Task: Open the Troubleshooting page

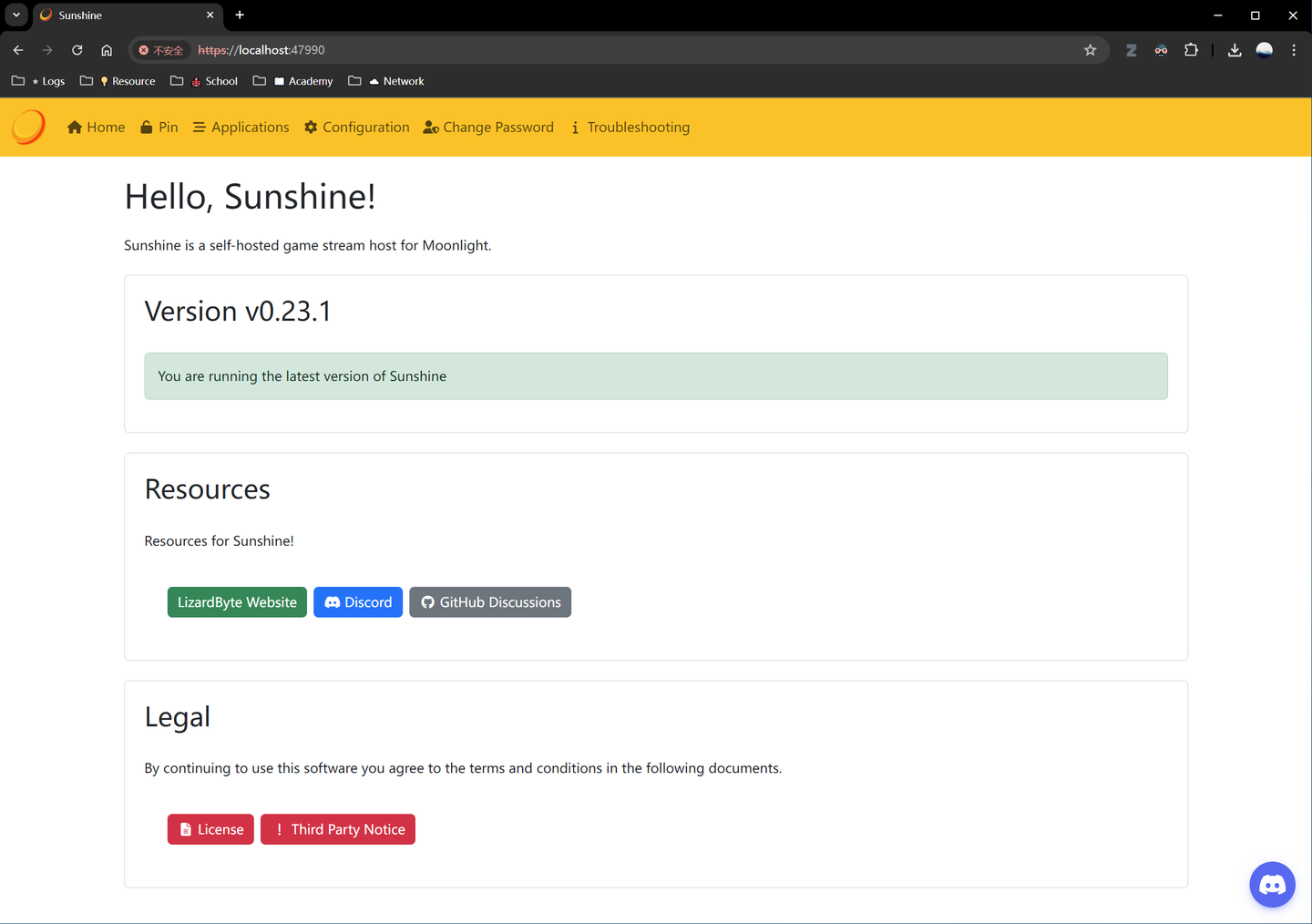Action: tap(630, 128)
